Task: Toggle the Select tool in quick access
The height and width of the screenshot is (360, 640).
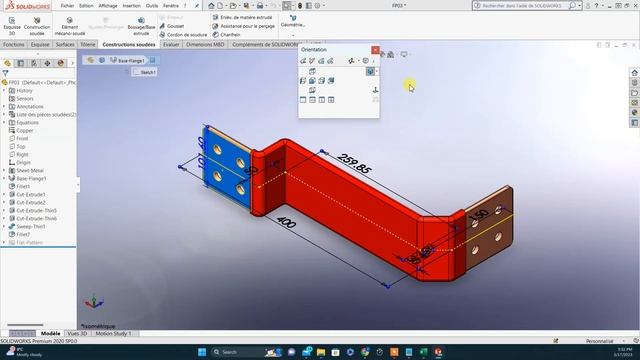Action: (x=287, y=6)
